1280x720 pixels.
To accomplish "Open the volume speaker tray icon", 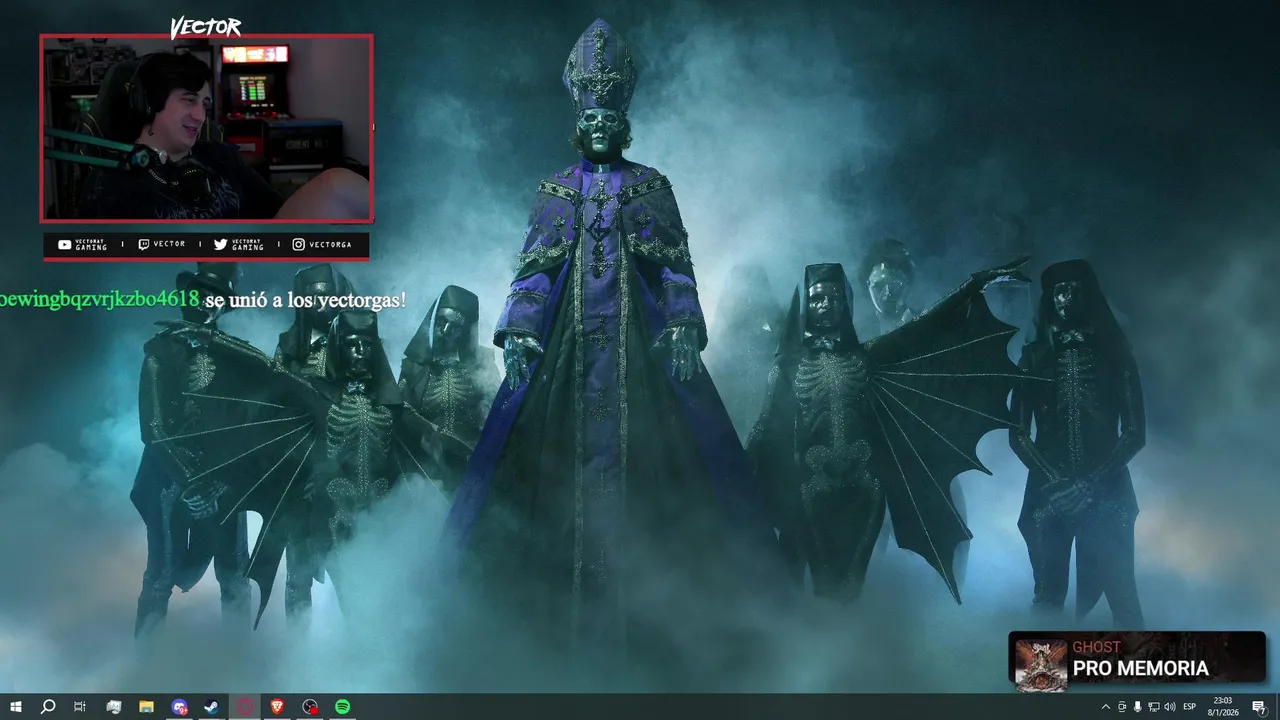I will tap(1169, 707).
